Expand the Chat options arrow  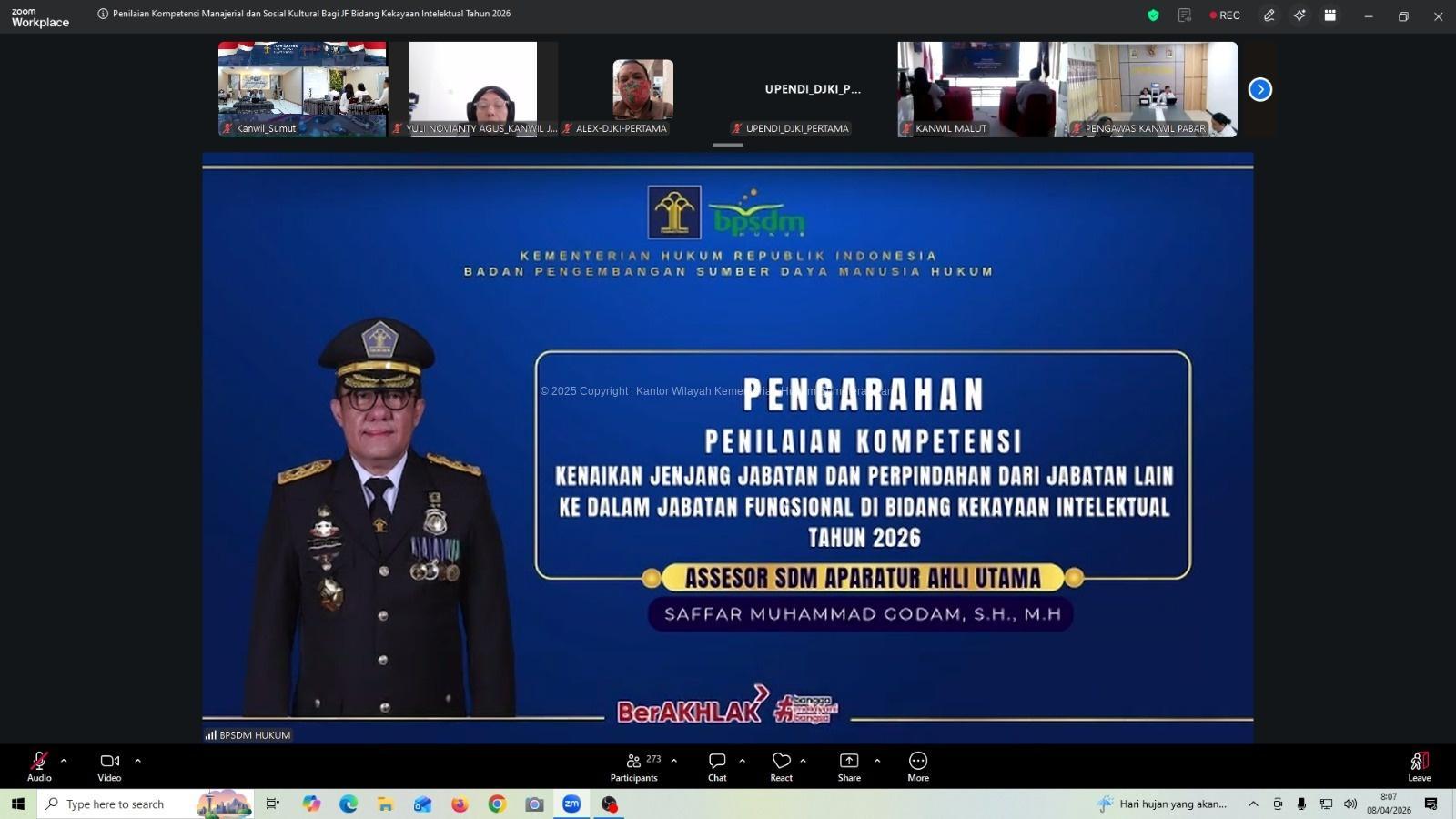[x=743, y=761]
